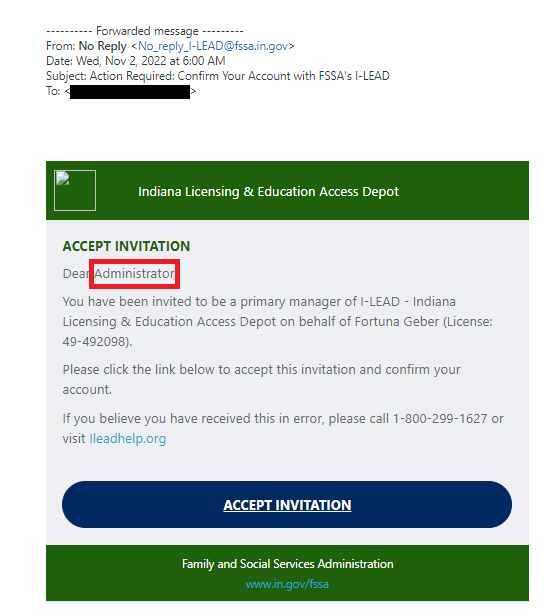Click the Forwarded message divider line

145,31
